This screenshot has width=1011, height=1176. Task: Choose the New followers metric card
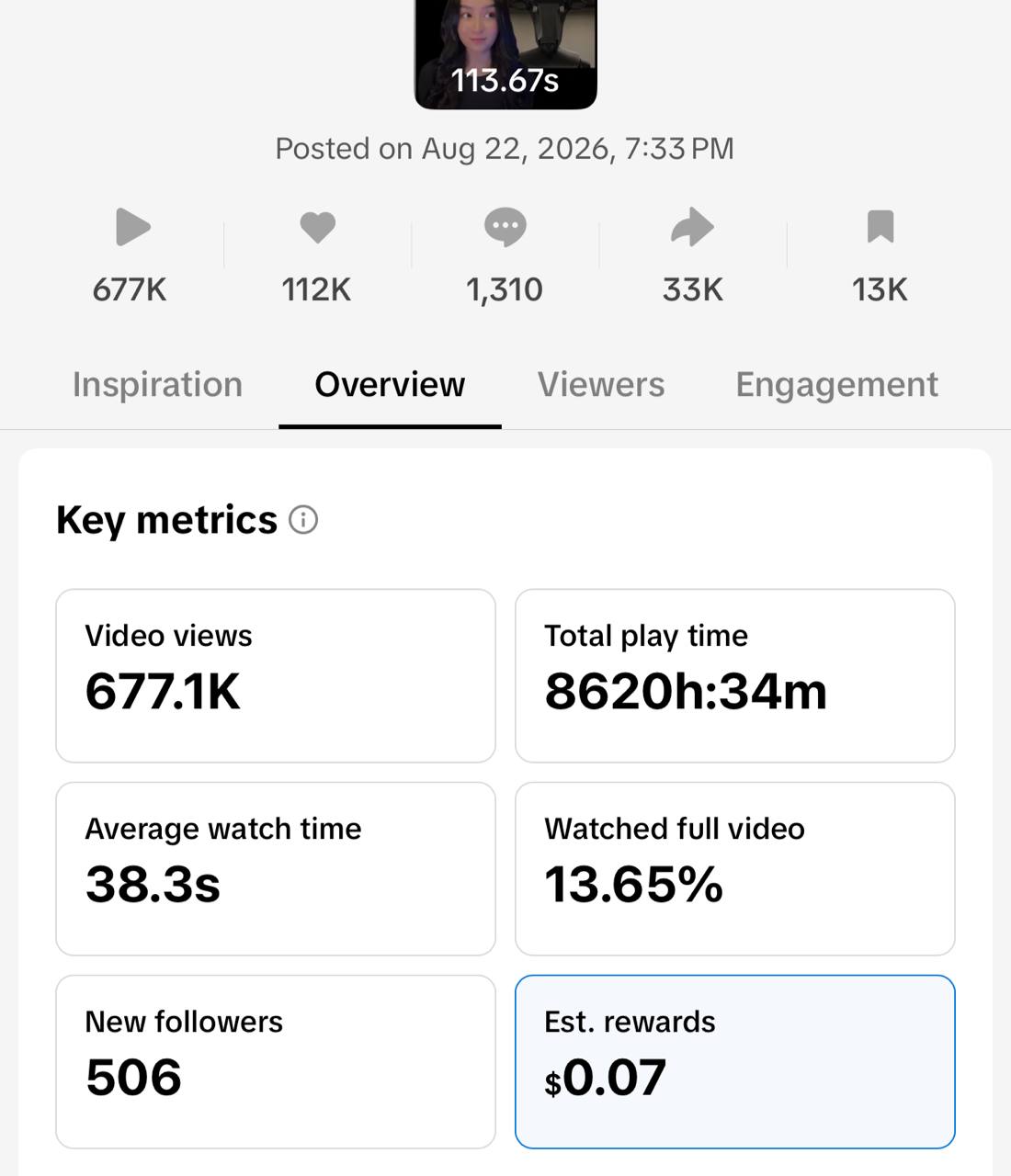click(x=276, y=1062)
